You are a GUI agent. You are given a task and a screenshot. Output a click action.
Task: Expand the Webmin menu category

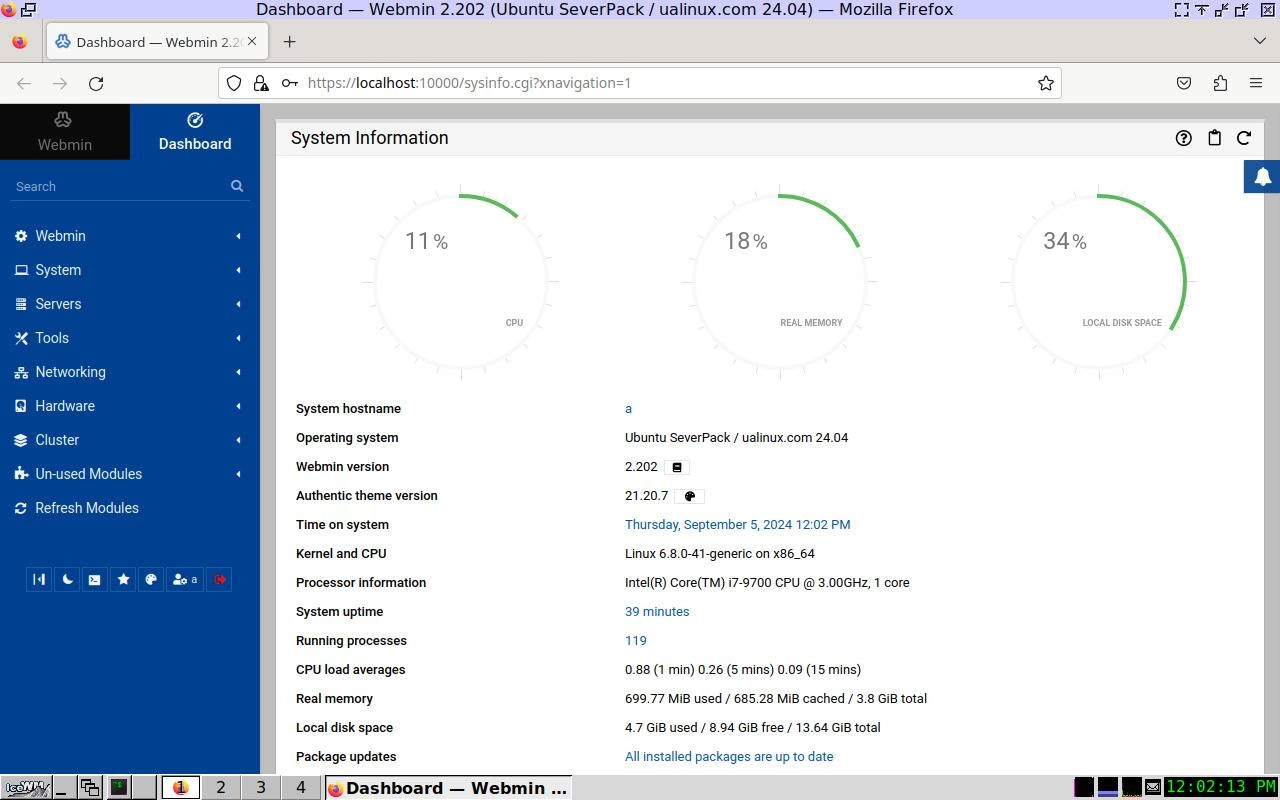(x=130, y=236)
